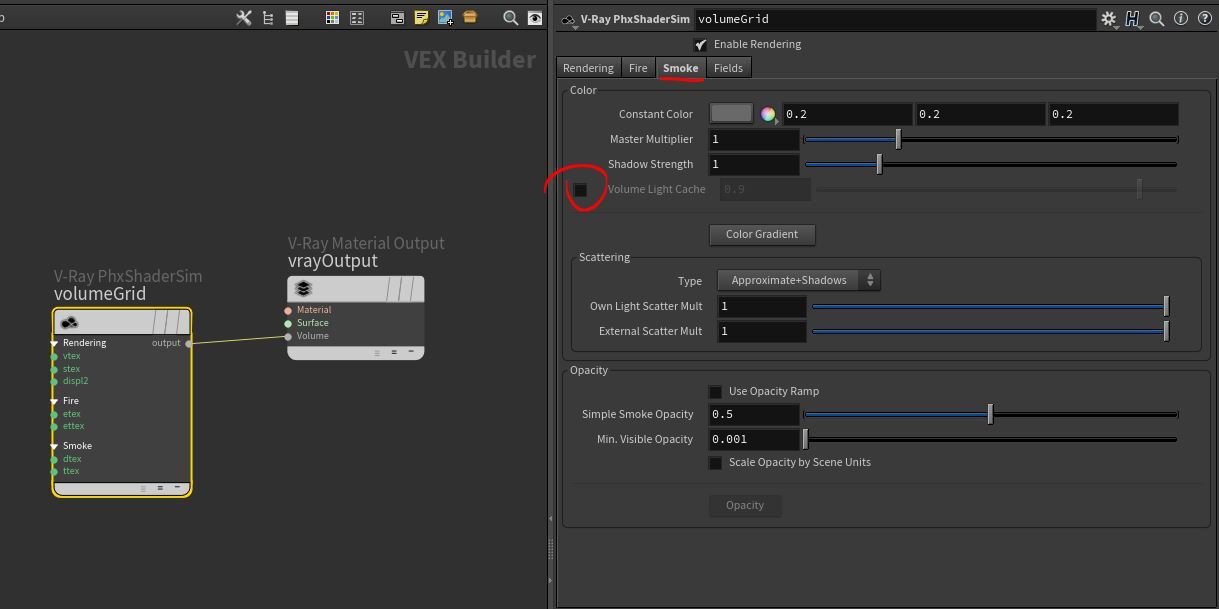This screenshot has width=1219, height=609.
Task: Switch network view to tree list mode icon
Action: pyautogui.click(x=268, y=18)
